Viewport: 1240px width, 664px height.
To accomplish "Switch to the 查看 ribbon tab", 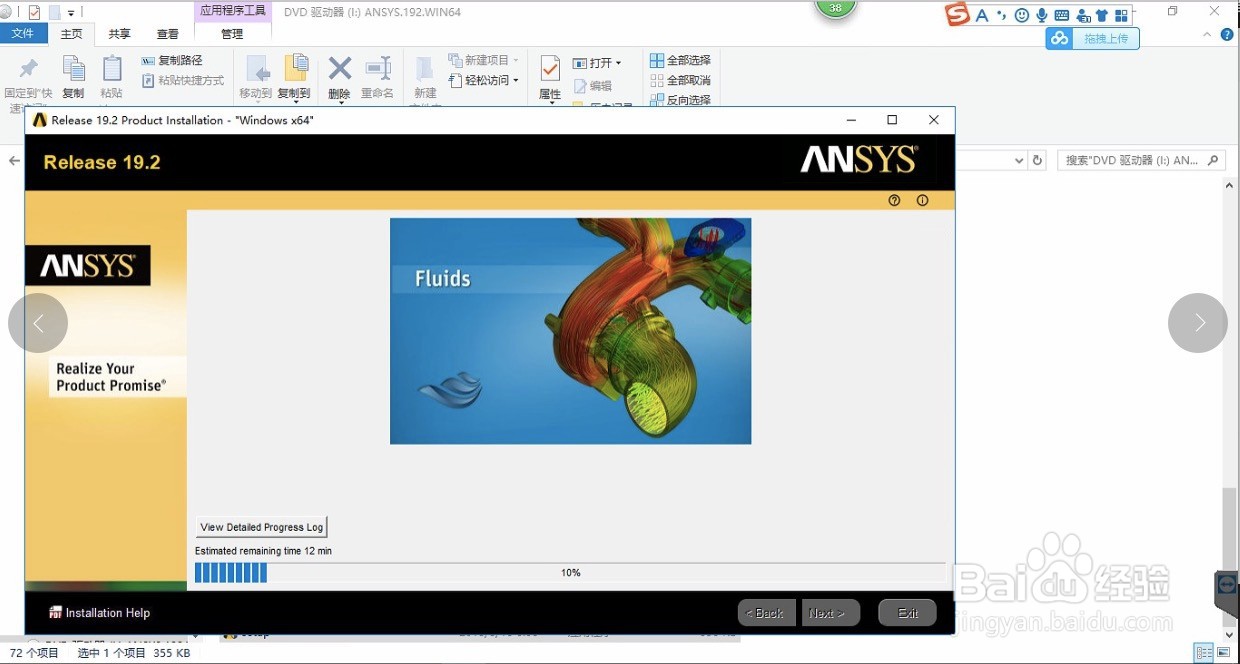I will [168, 34].
